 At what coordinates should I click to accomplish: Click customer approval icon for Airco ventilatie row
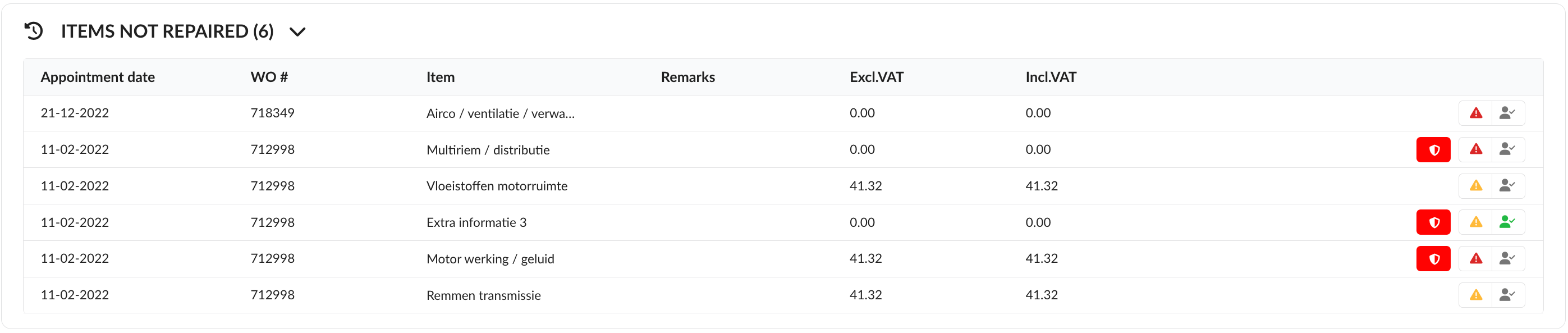(x=1507, y=113)
